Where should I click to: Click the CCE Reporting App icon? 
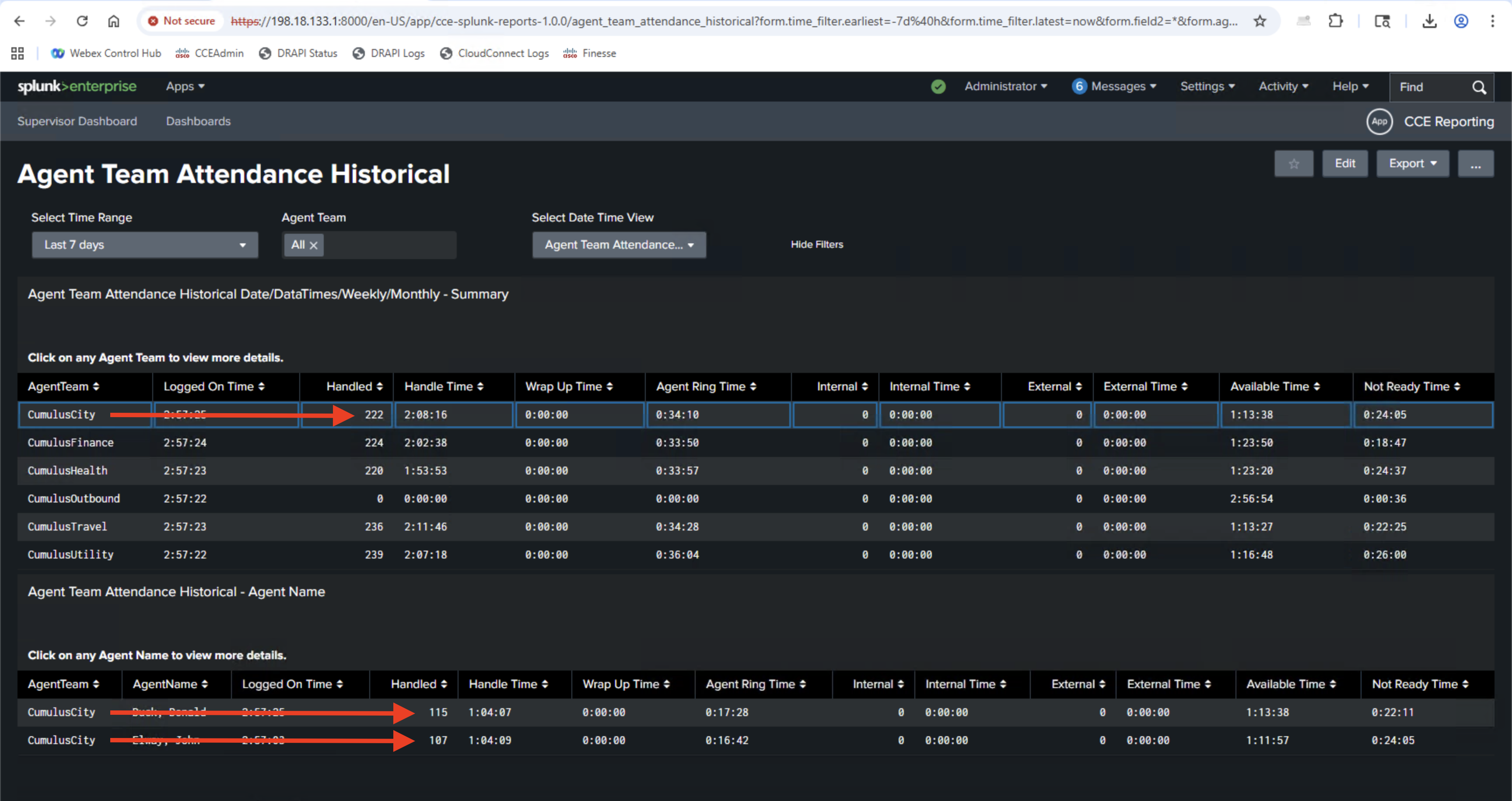click(x=1379, y=122)
